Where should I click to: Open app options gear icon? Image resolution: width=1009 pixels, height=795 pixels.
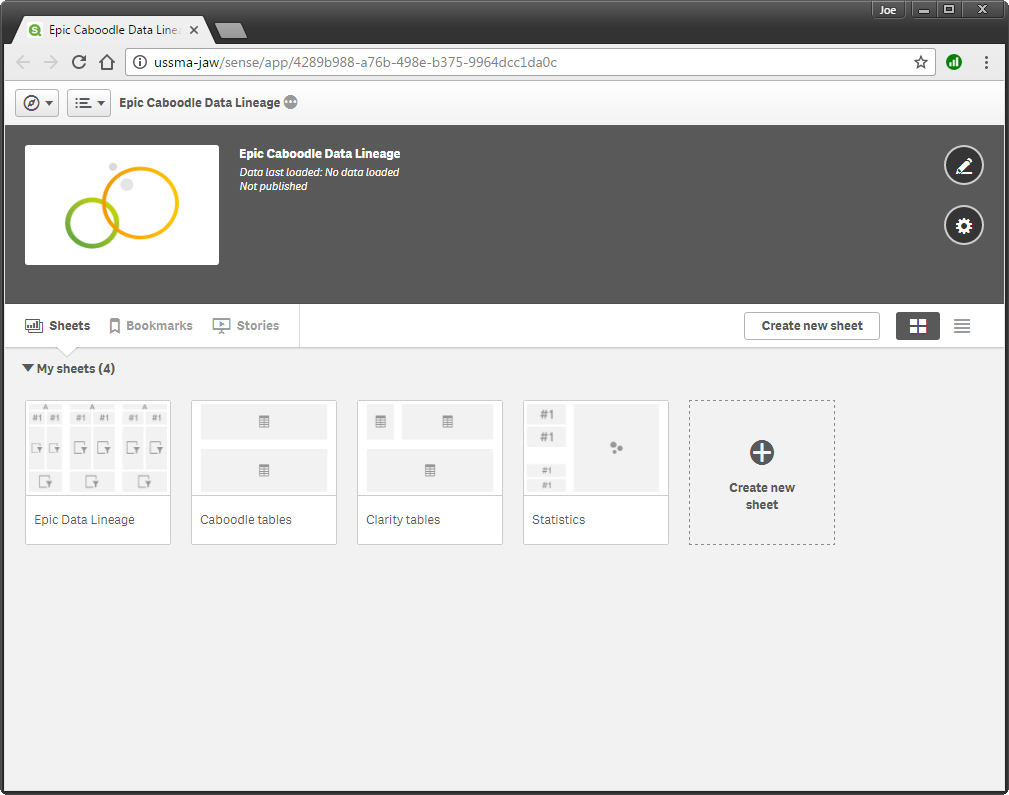click(x=963, y=225)
